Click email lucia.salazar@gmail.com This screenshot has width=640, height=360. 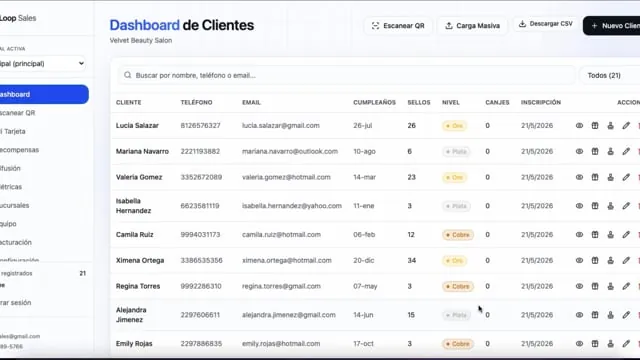click(281, 126)
